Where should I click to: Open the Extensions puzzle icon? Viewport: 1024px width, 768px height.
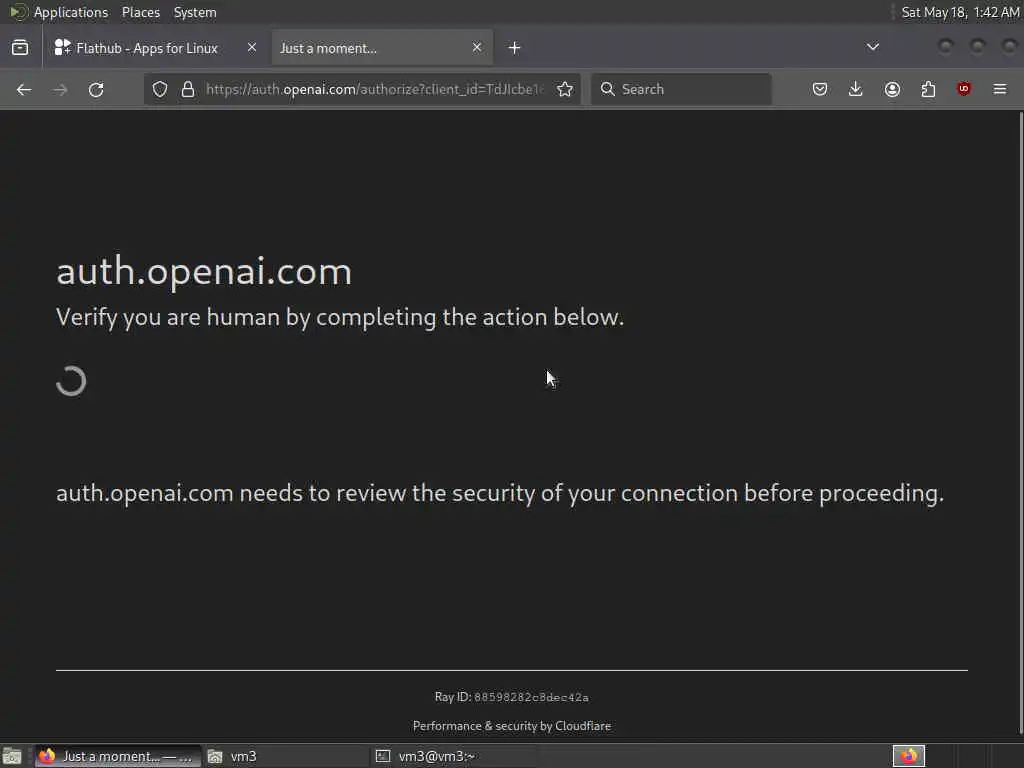tap(928, 89)
